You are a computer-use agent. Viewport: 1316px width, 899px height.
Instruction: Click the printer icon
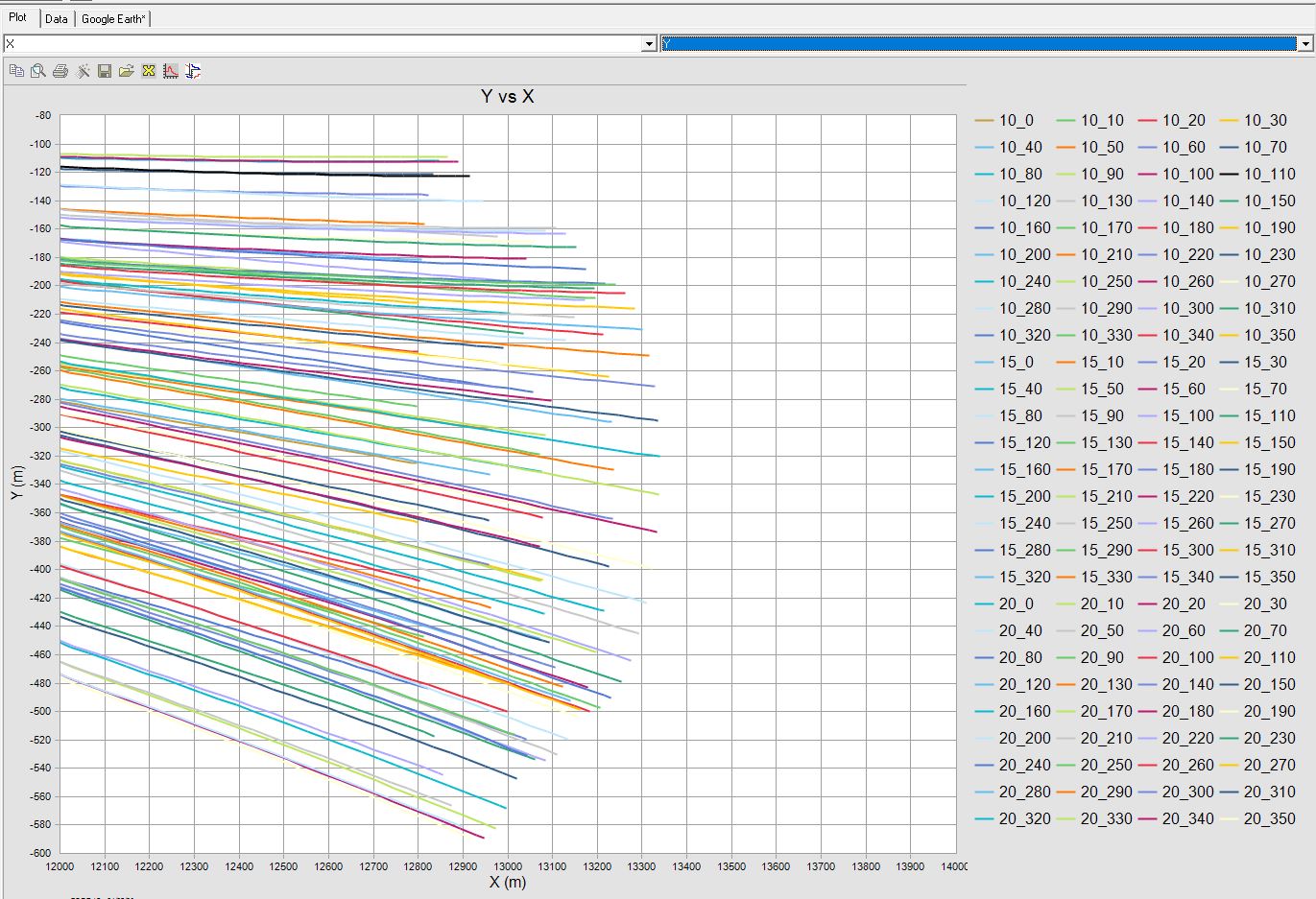pyautogui.click(x=60, y=71)
